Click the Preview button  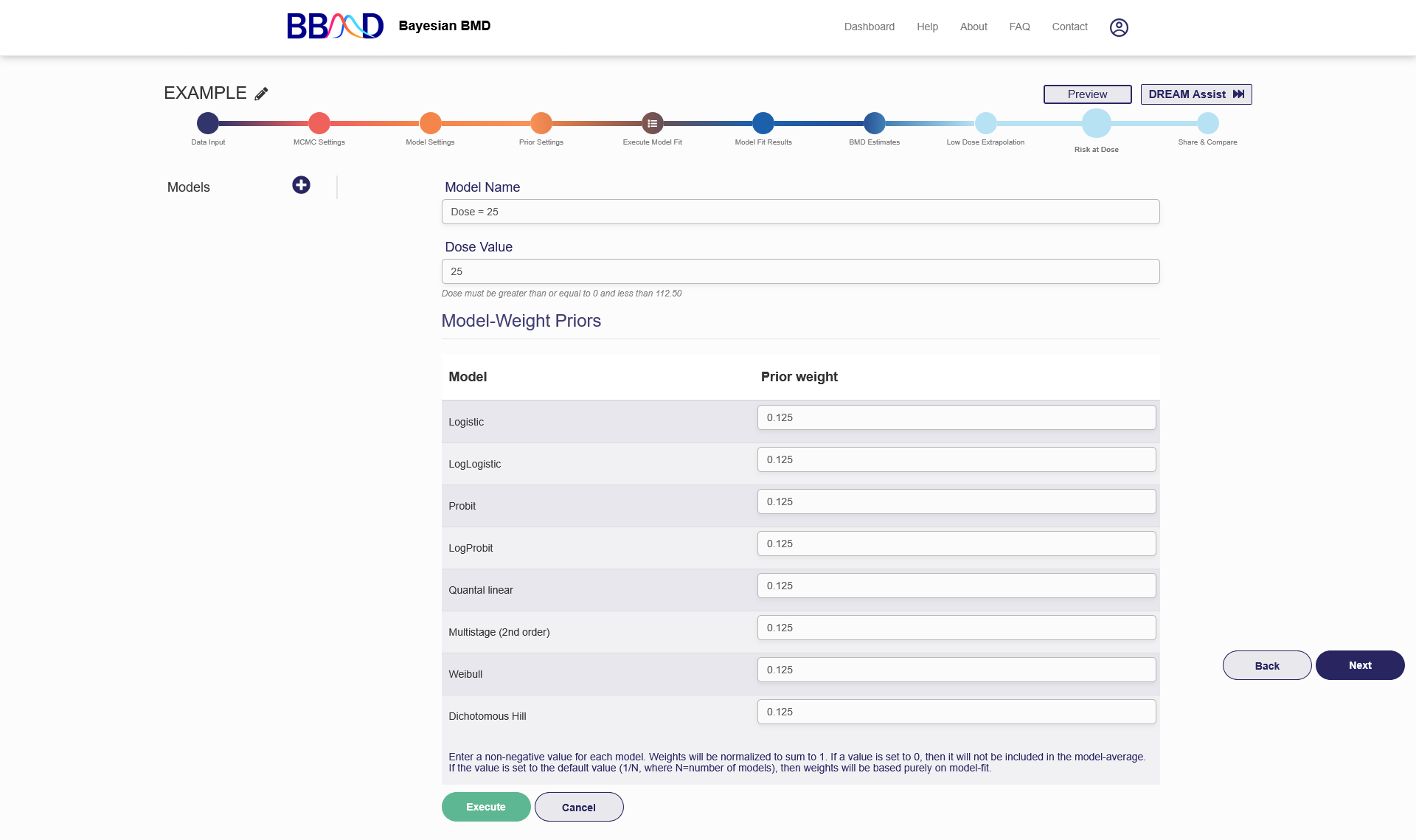[1087, 94]
